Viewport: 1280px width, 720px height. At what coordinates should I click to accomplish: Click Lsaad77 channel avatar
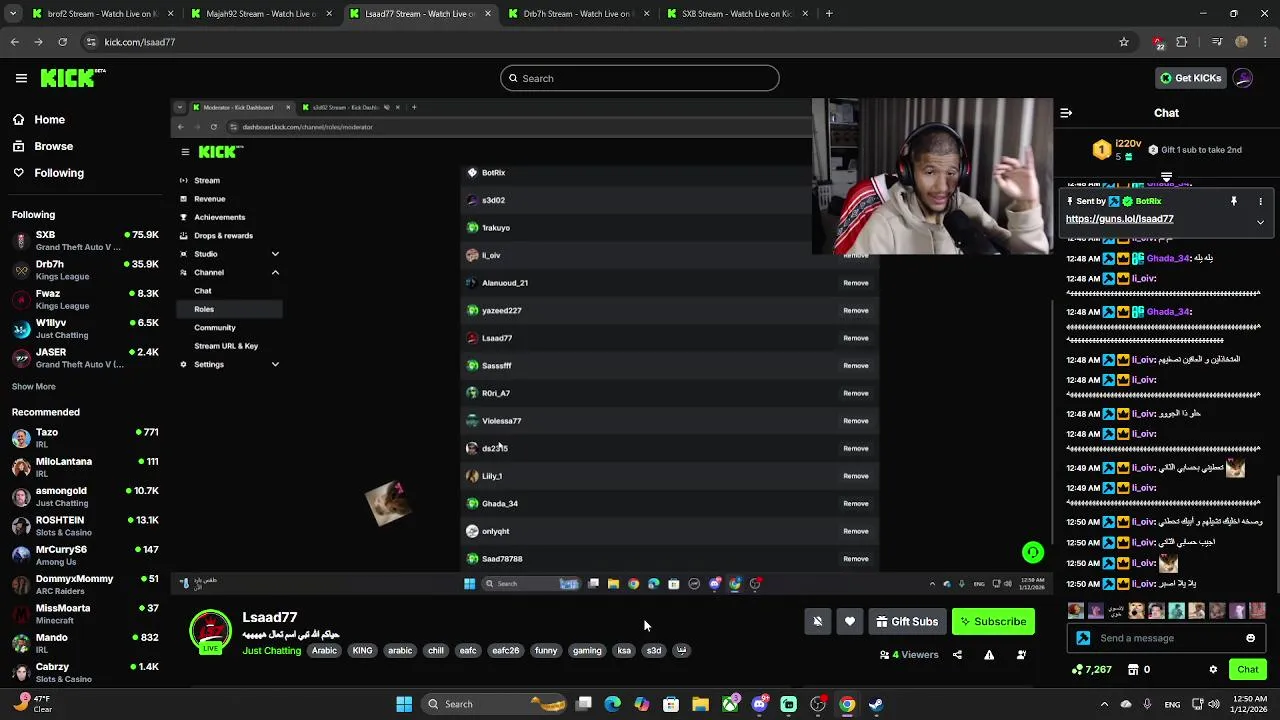coord(210,632)
